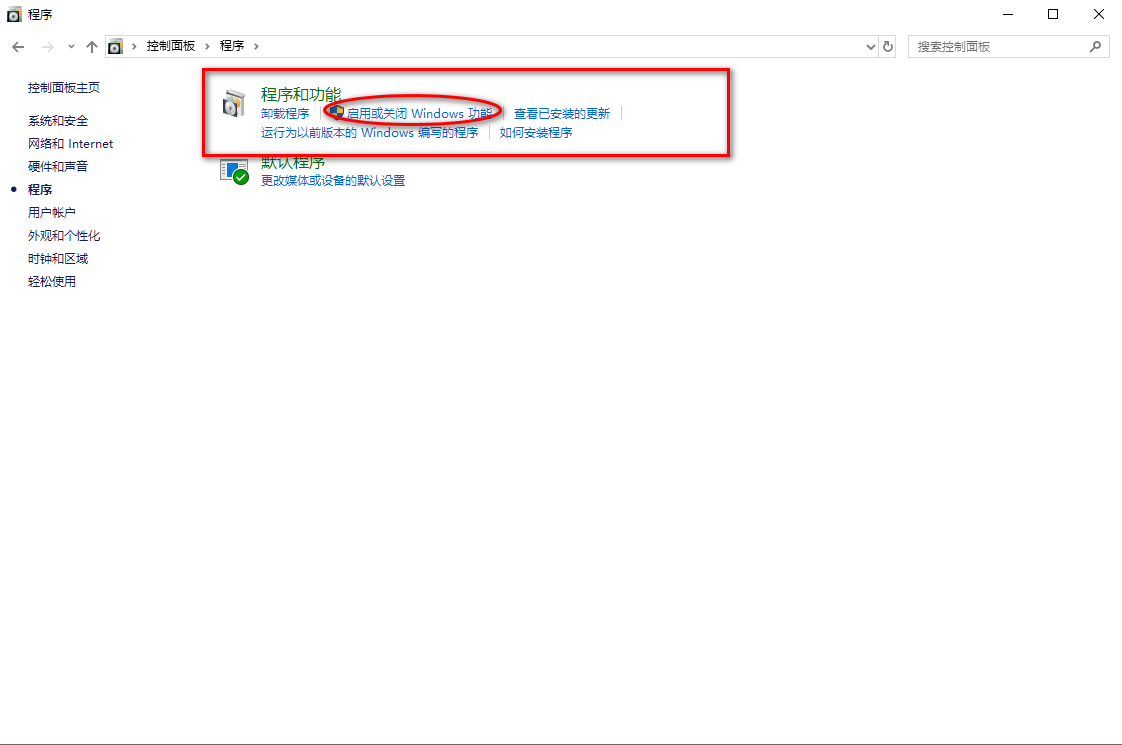Select 程序 breadcrumb item

pos(232,46)
